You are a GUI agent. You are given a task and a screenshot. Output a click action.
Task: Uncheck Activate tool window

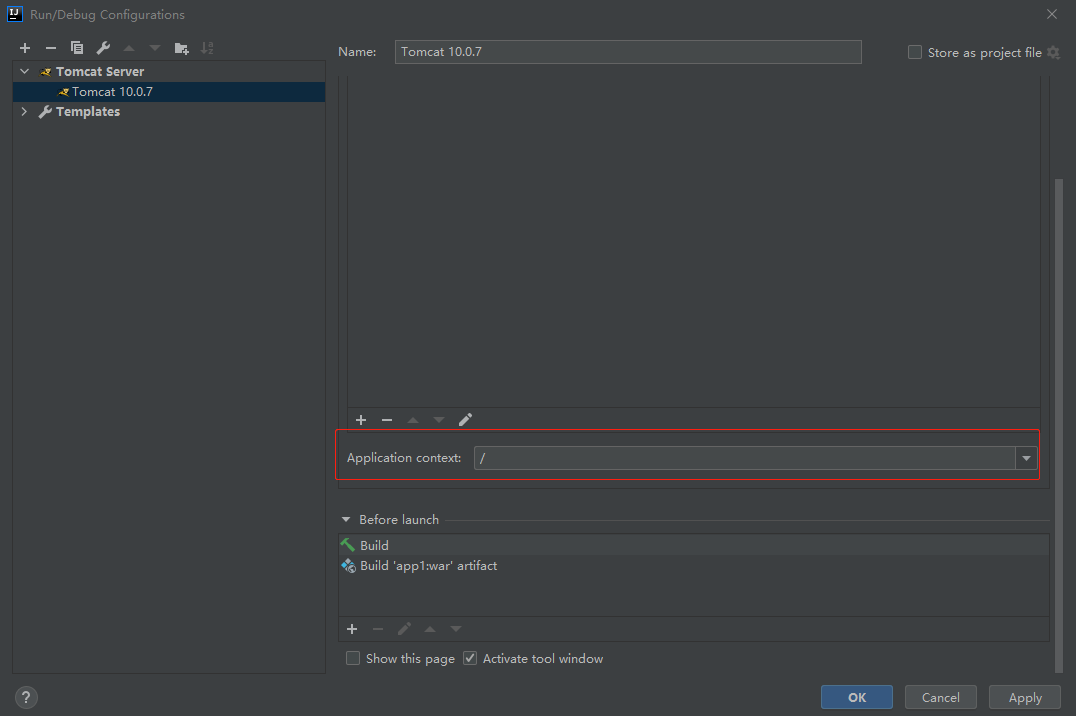coord(470,658)
